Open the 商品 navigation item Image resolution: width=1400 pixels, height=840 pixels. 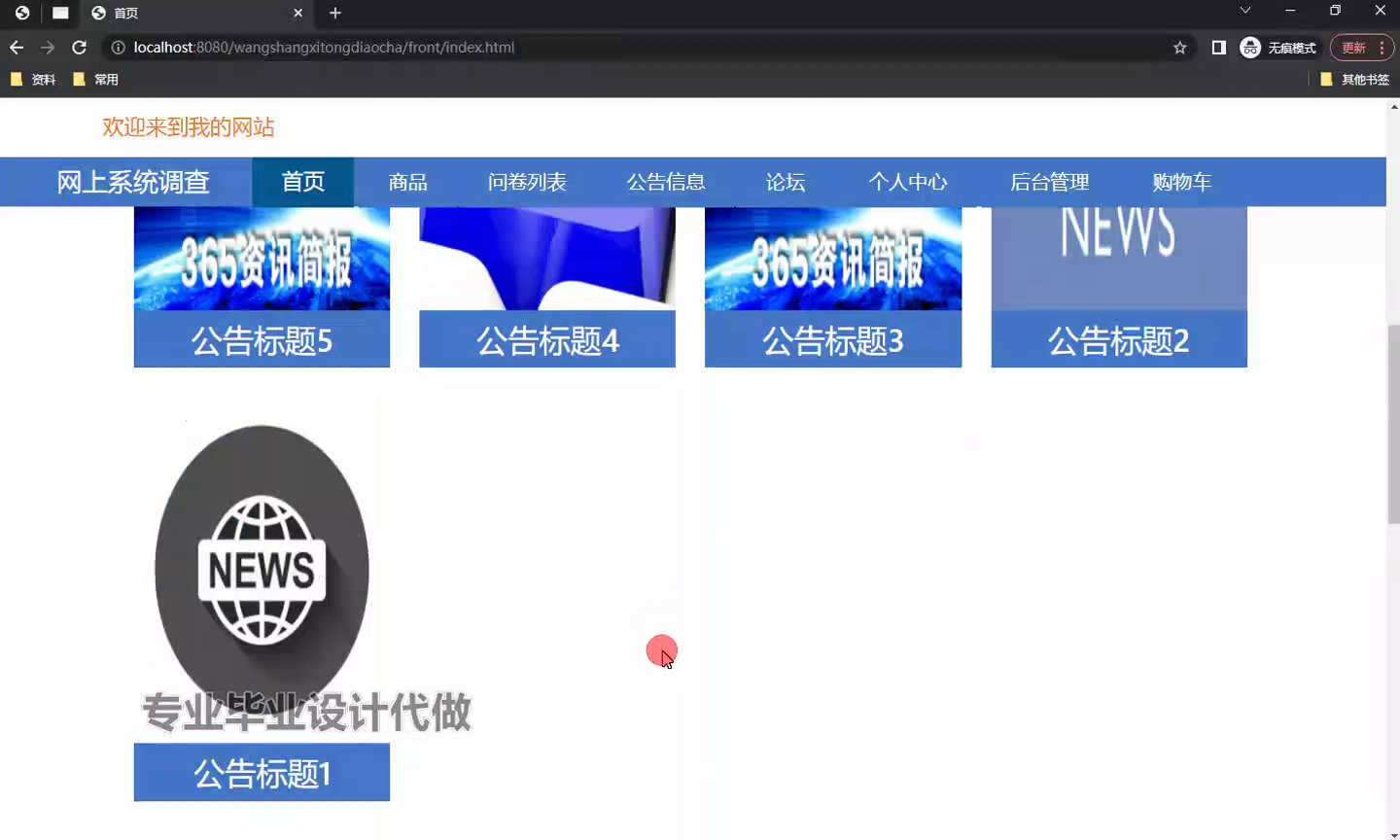coord(408,182)
